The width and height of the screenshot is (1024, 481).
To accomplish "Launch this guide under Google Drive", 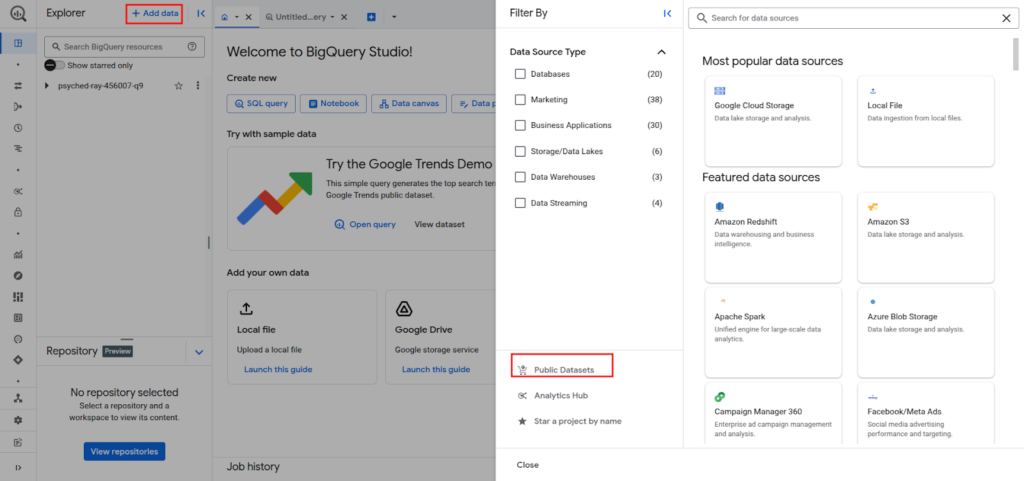I will [436, 369].
